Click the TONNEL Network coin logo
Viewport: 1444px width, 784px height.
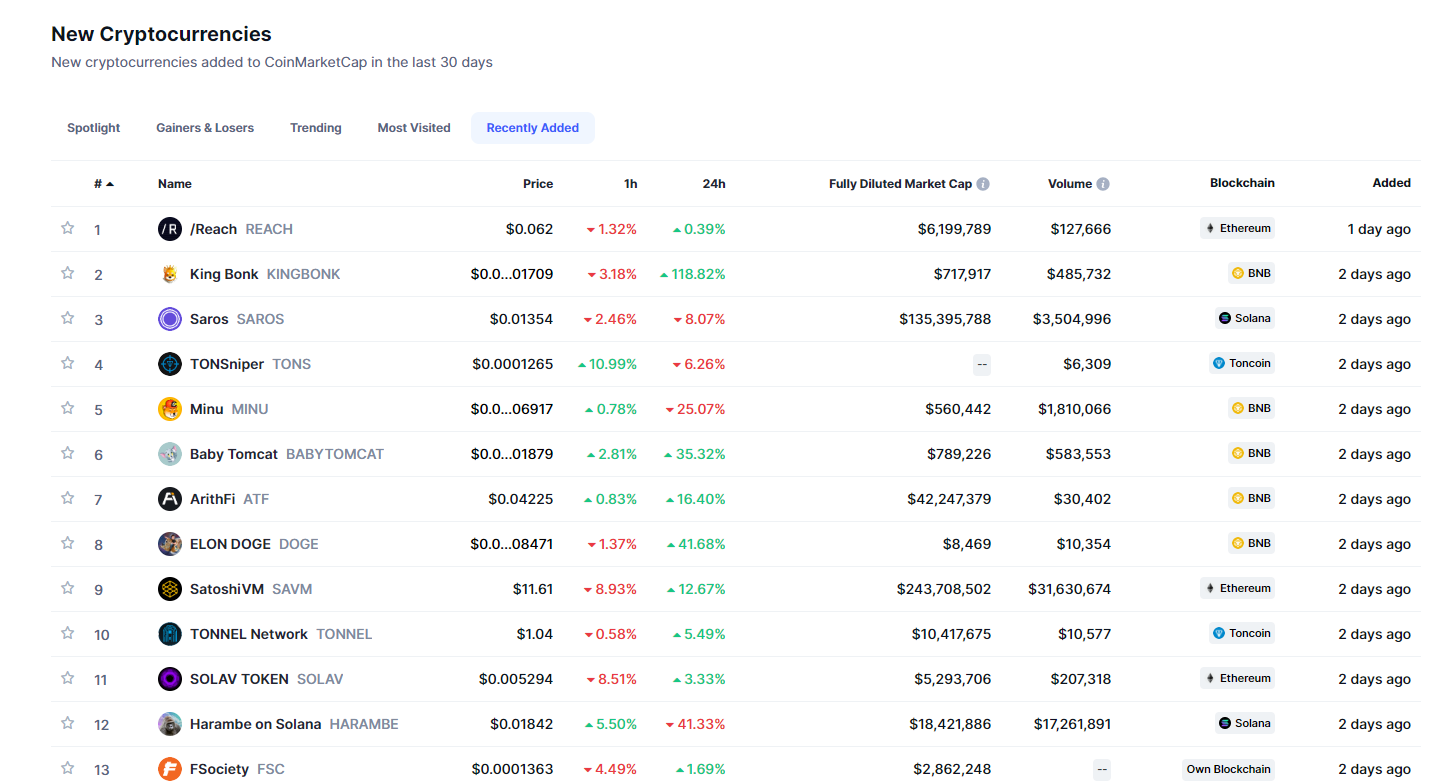[170, 634]
